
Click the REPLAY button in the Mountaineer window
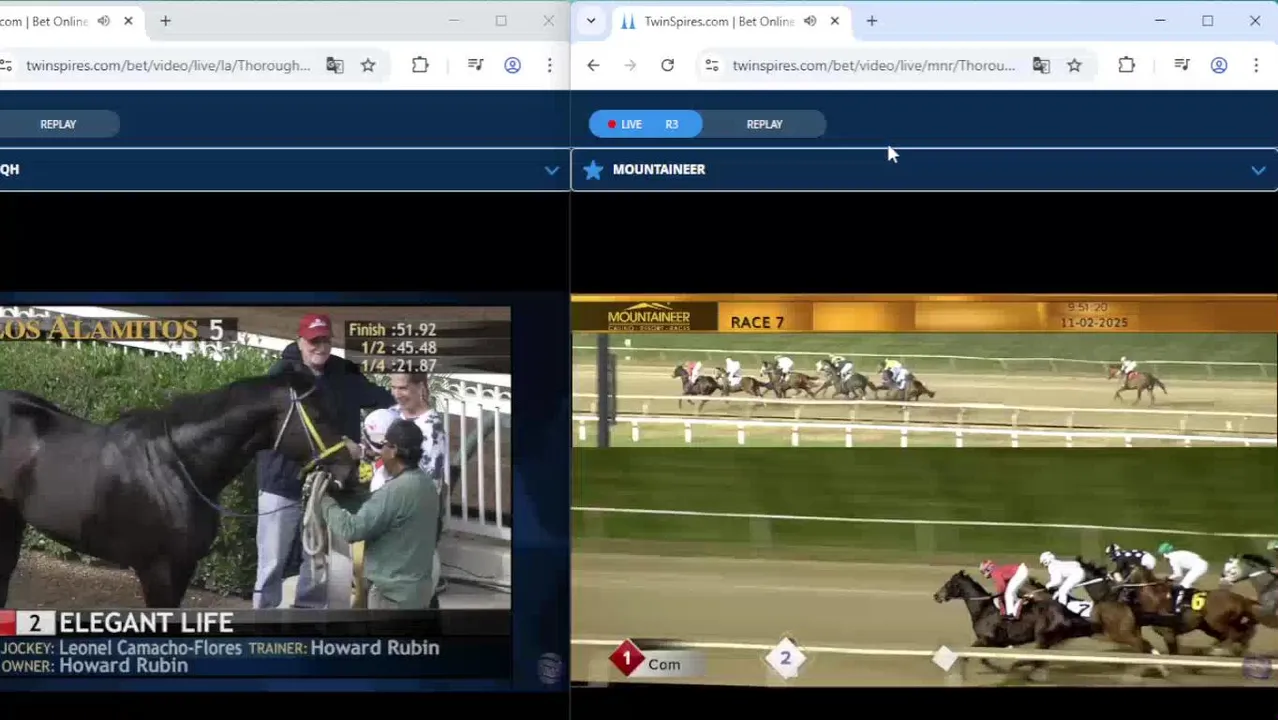(x=764, y=124)
